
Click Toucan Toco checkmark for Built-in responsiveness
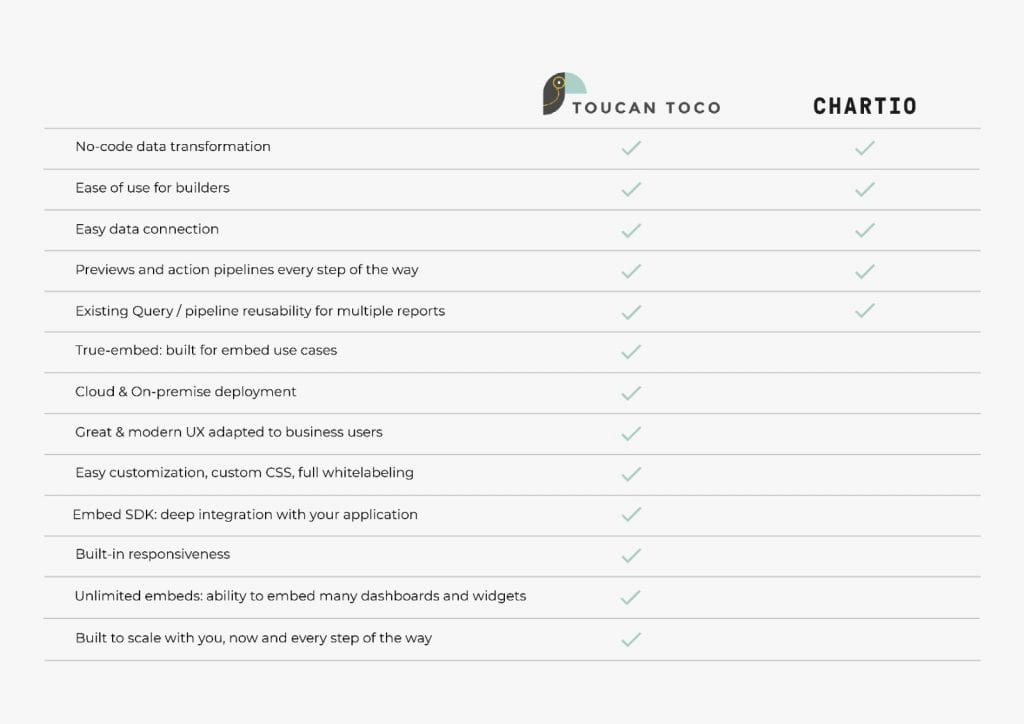click(x=631, y=556)
